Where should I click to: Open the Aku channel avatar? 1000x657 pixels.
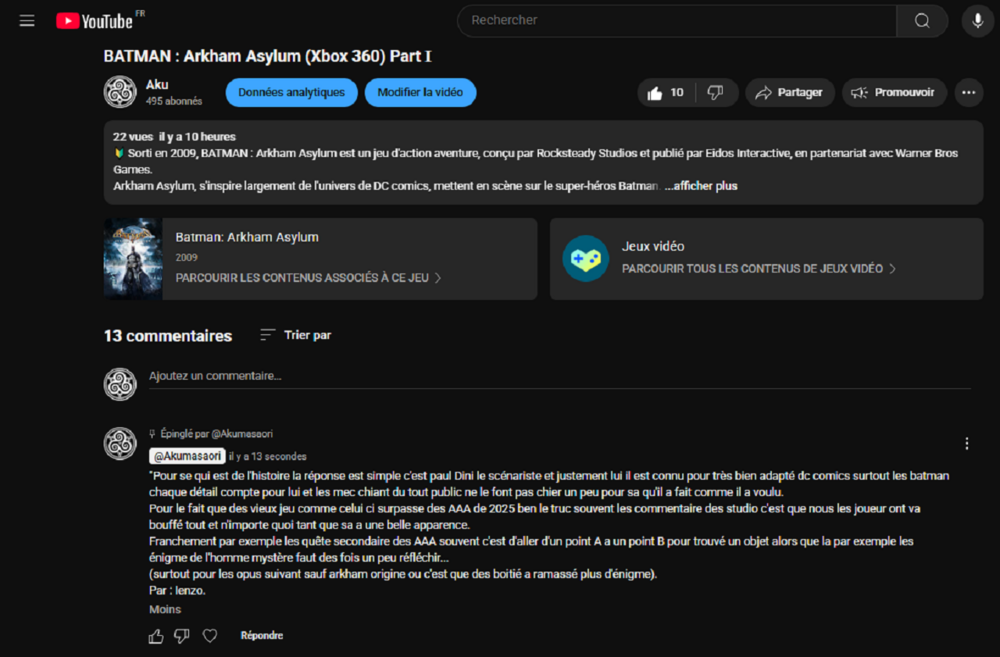click(x=120, y=92)
